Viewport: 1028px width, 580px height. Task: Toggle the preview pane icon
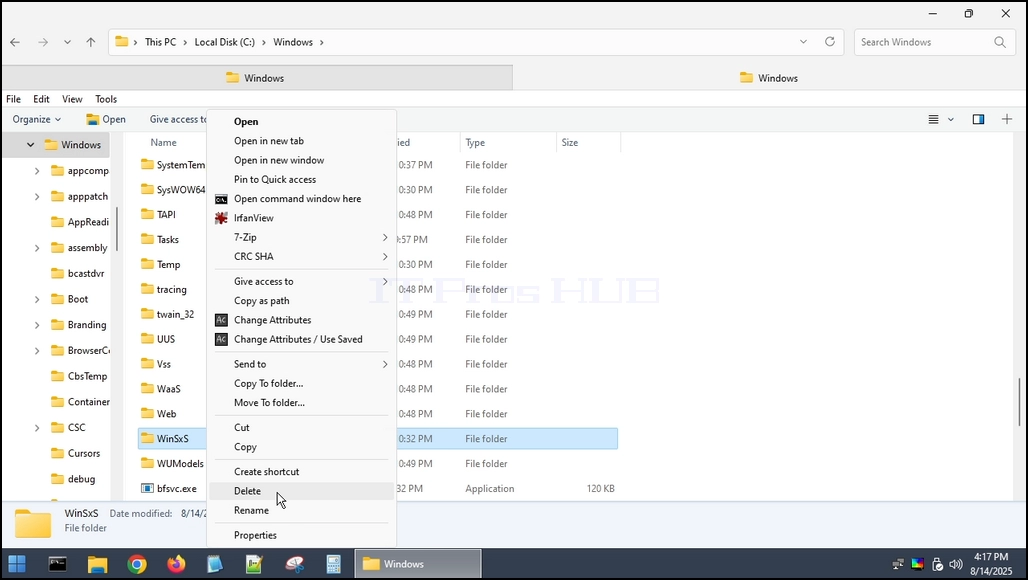pos(978,119)
